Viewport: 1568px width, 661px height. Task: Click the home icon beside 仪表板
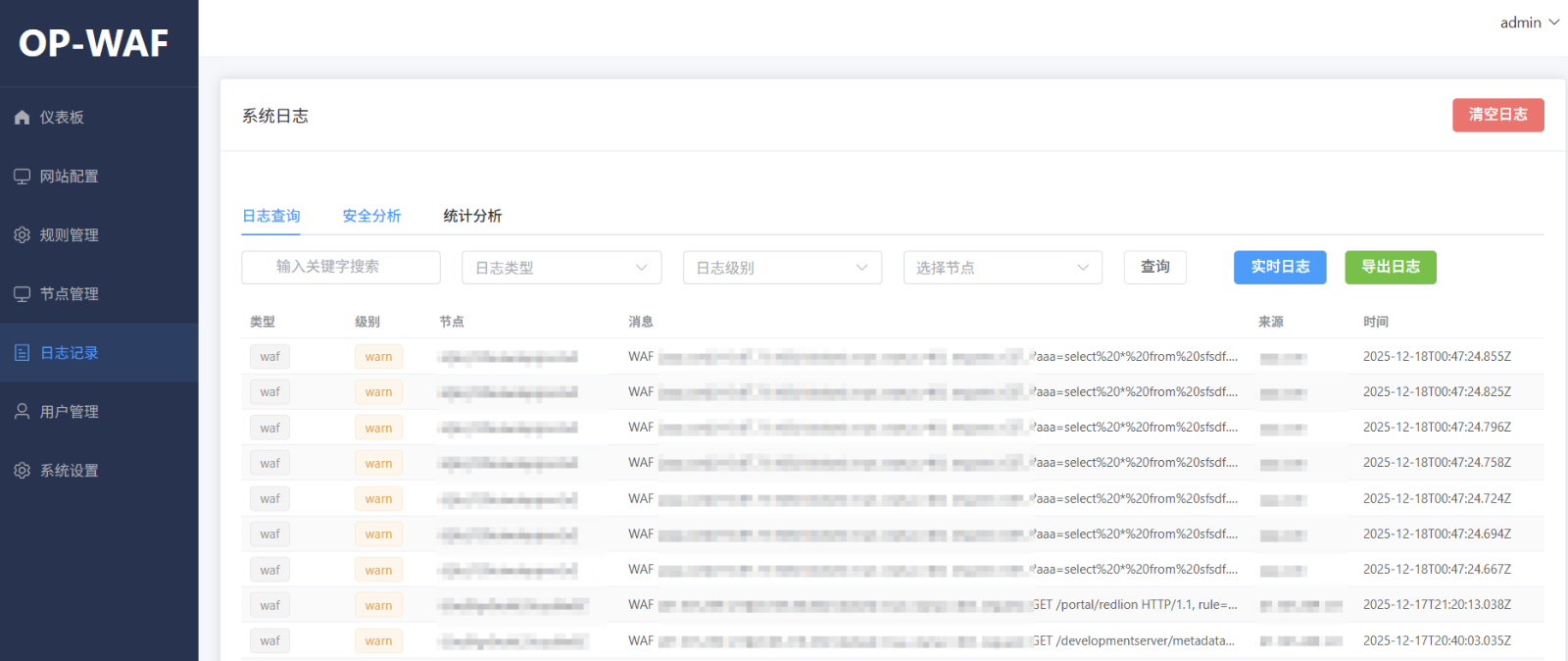(x=22, y=118)
